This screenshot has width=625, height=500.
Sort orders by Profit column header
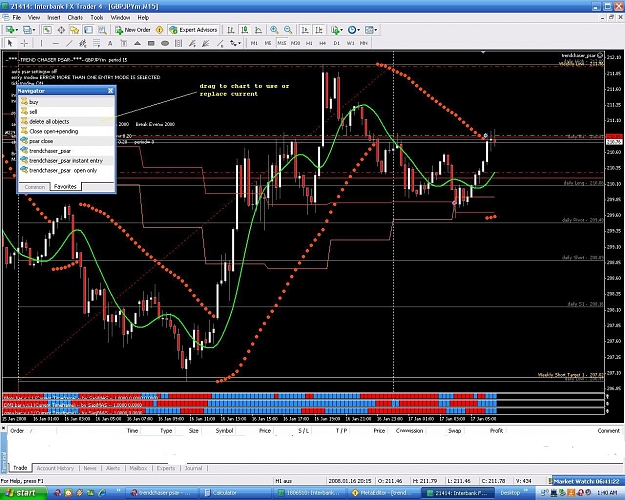pos(496,431)
